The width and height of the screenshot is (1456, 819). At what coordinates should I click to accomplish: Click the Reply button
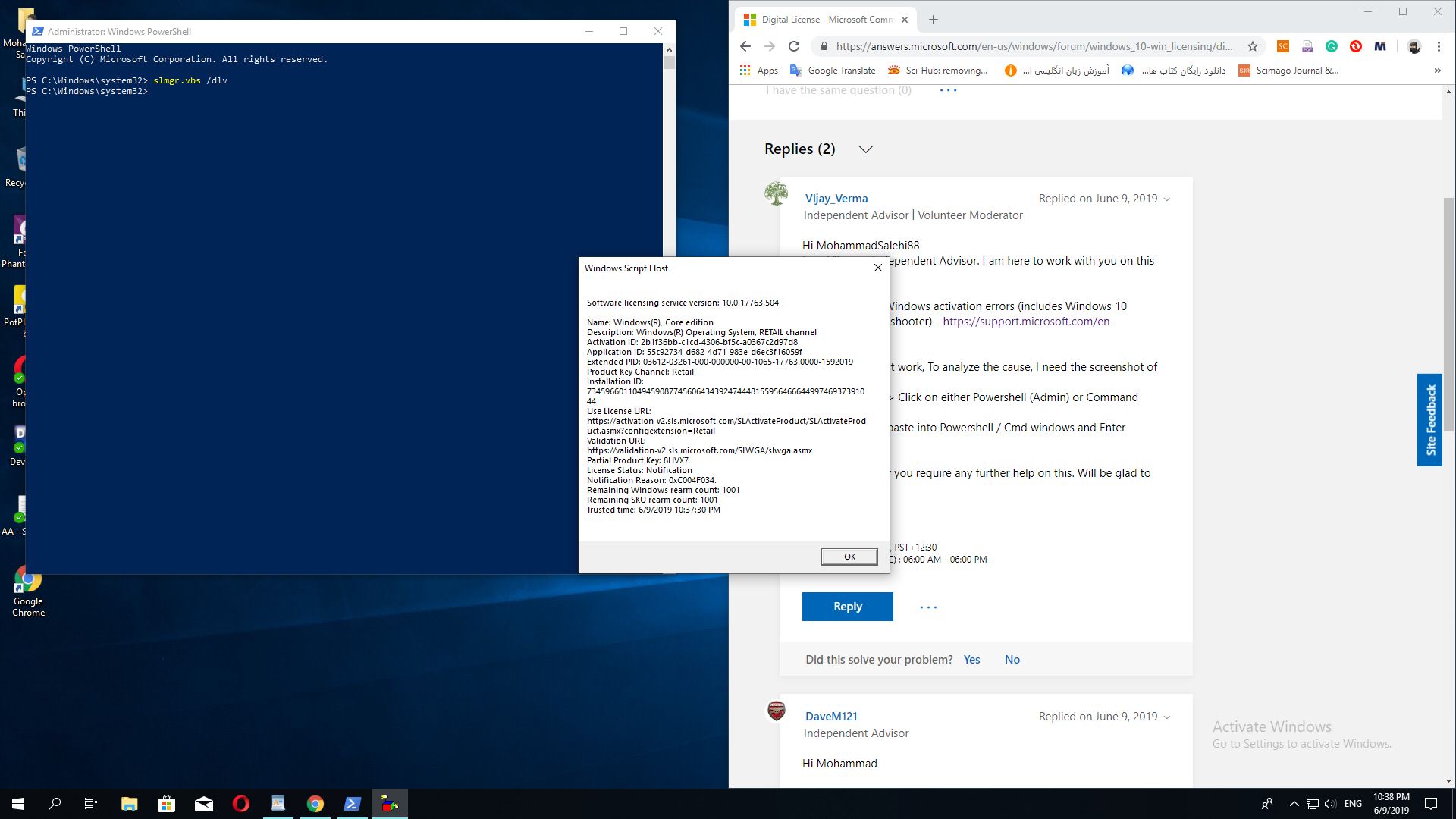[x=848, y=607]
